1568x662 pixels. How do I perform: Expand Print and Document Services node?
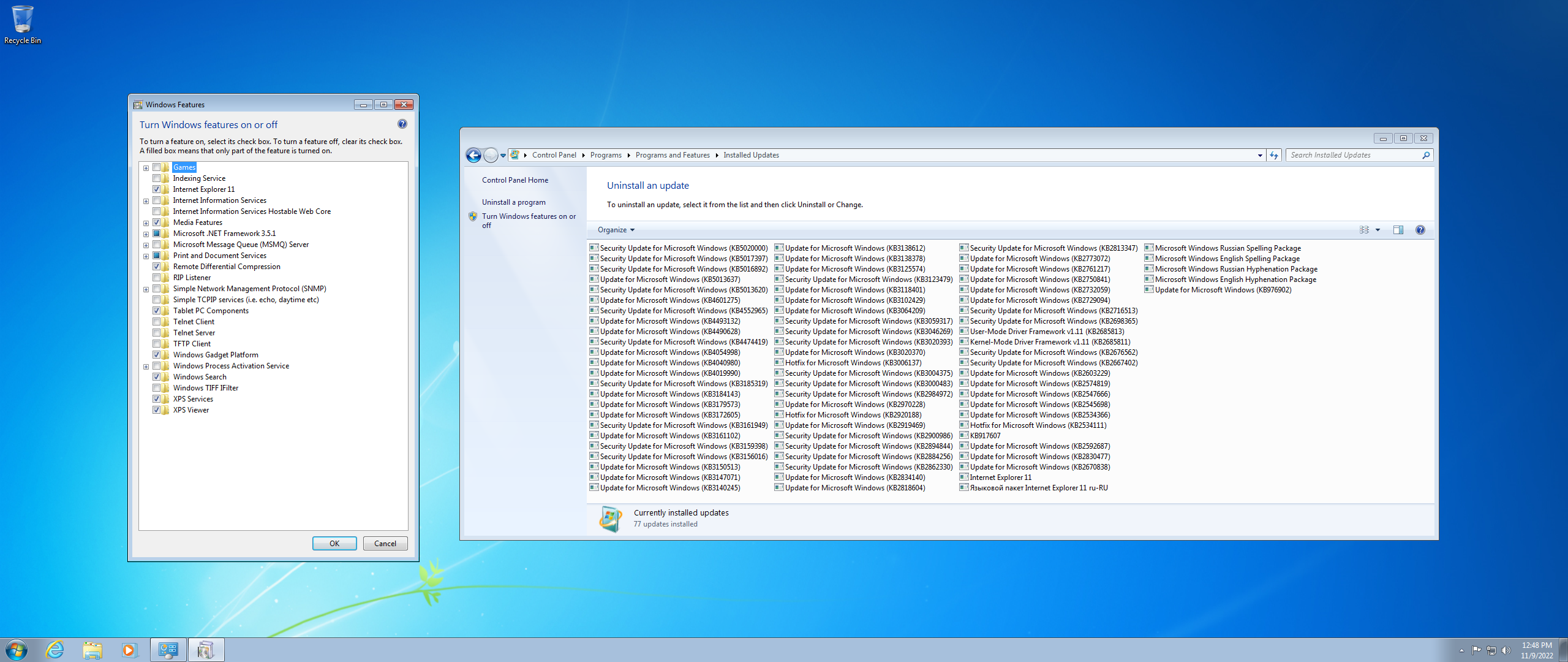coord(146,256)
